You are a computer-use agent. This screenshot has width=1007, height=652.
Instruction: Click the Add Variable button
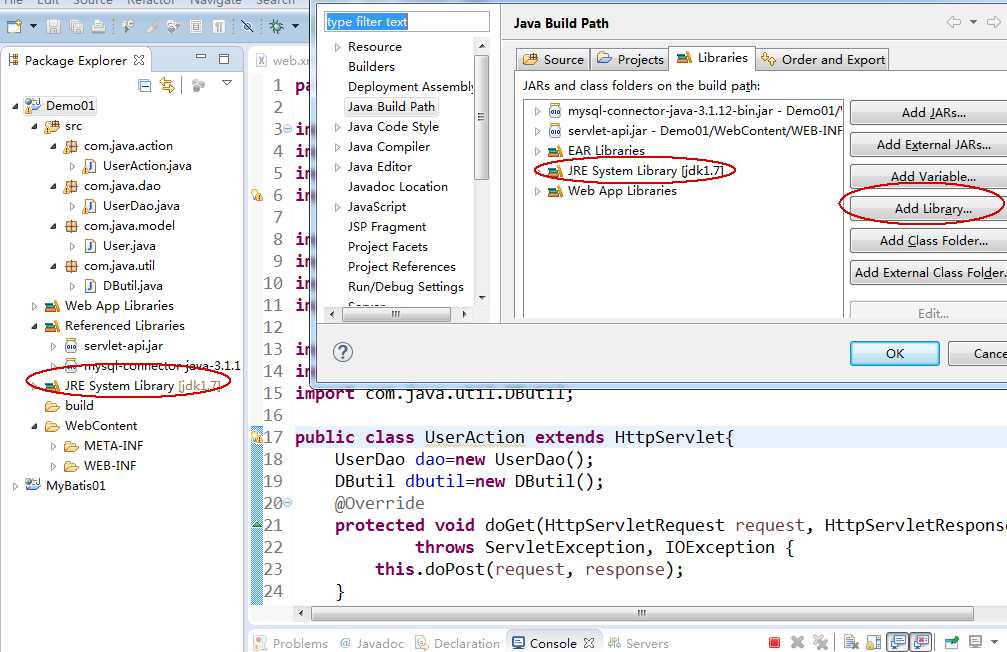point(933,176)
